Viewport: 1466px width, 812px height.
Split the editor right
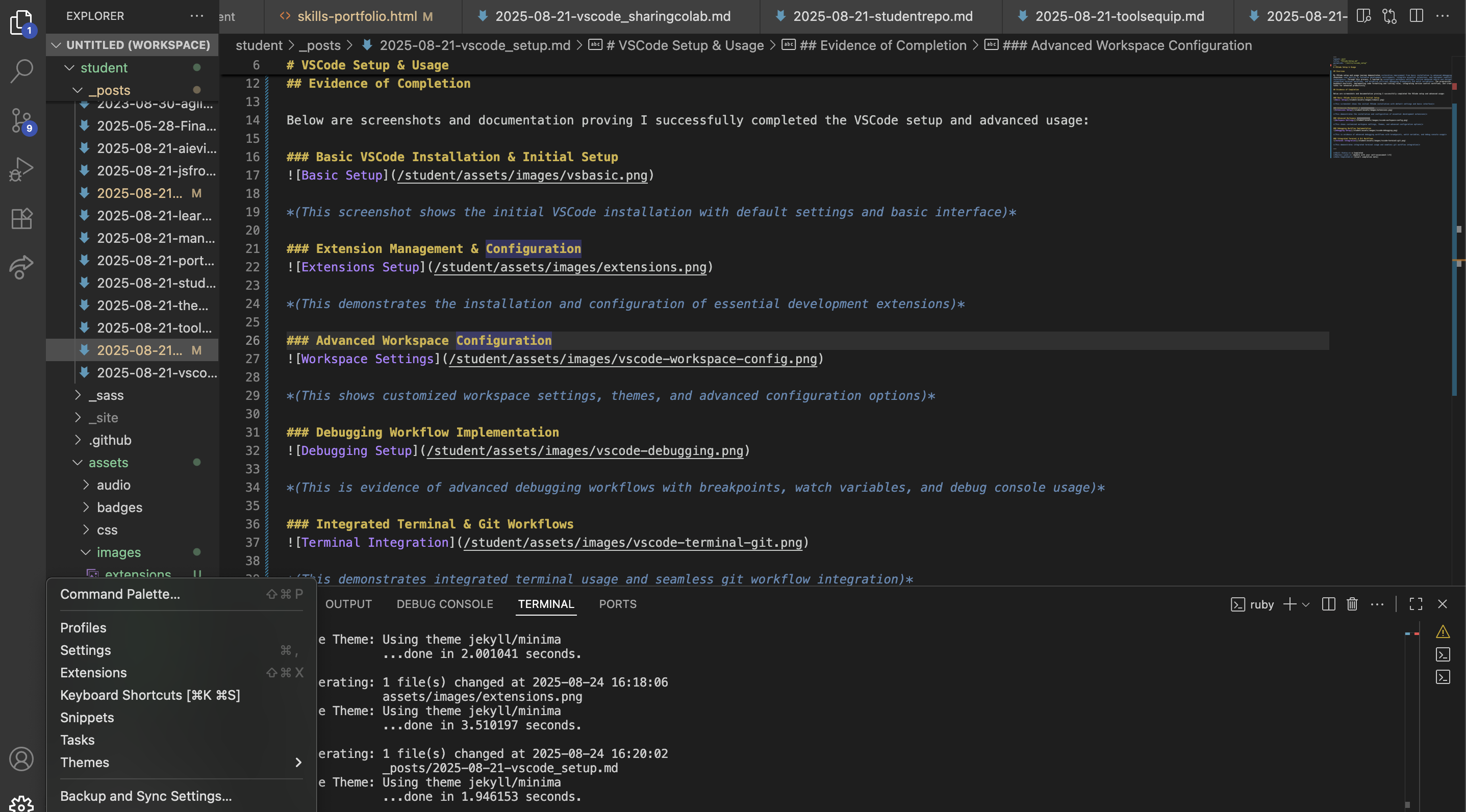tap(1417, 16)
